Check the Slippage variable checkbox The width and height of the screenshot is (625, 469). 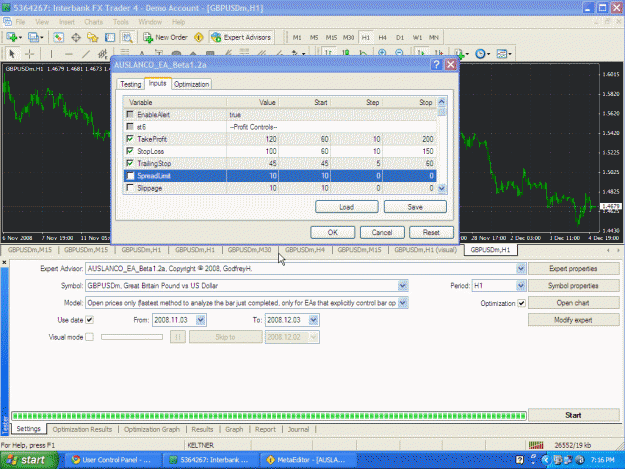point(130,188)
